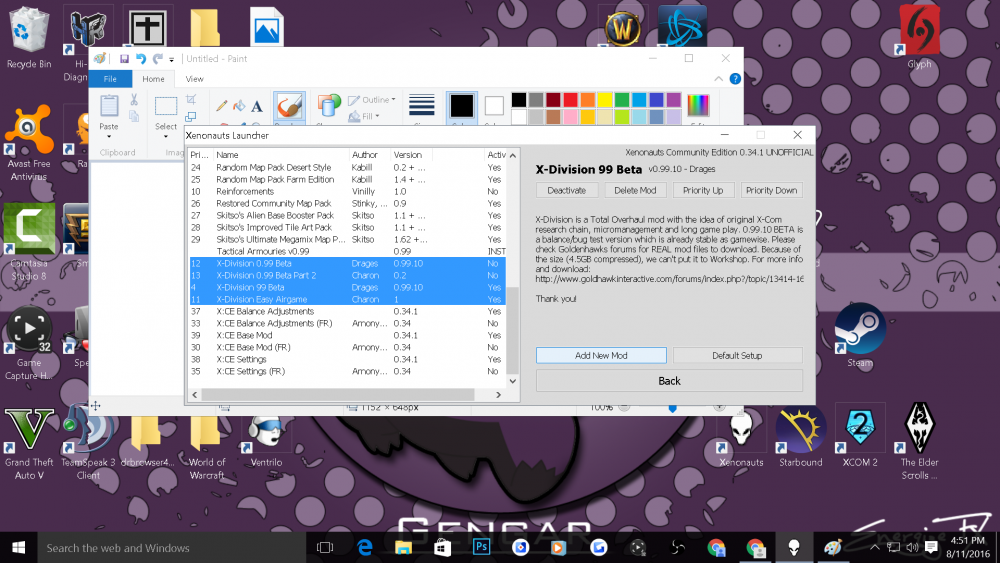The image size is (1000, 563).
Task: Click the Priority Down button
Action: click(x=771, y=190)
